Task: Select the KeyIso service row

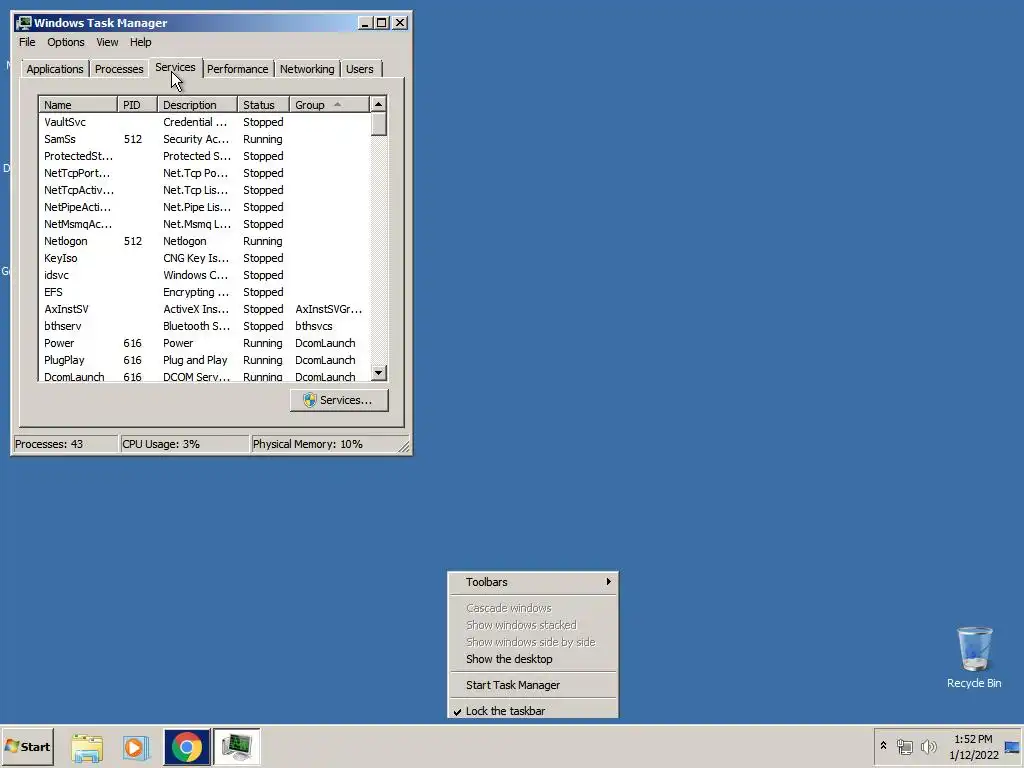Action: point(204,258)
